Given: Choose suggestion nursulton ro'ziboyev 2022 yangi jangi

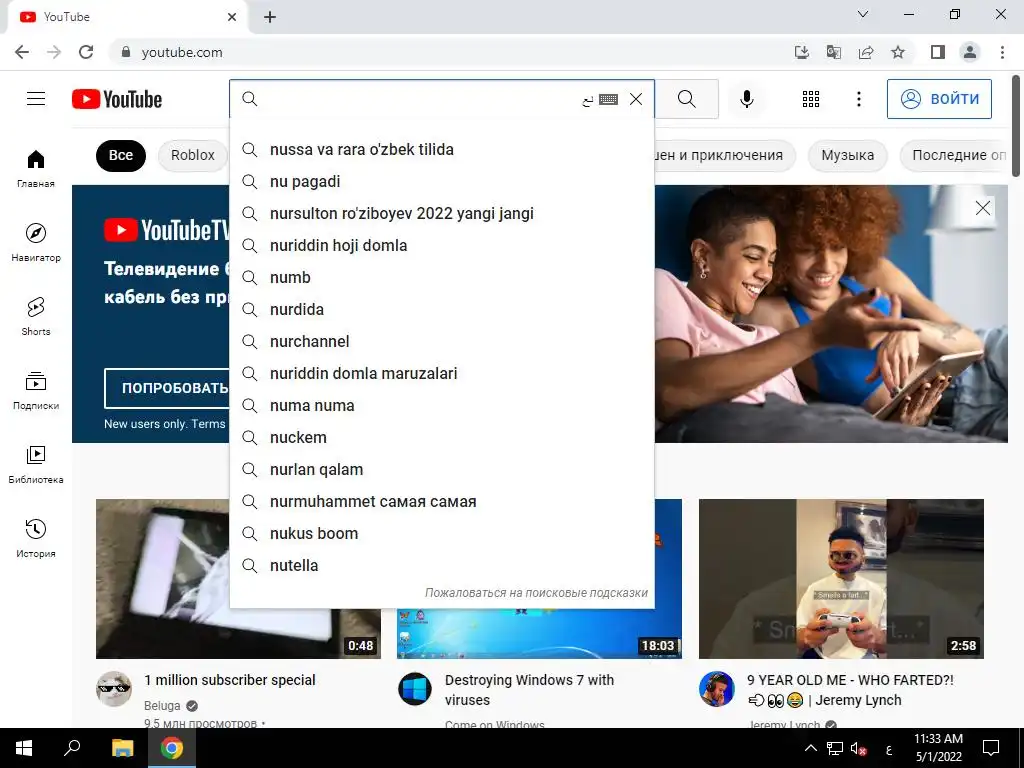Looking at the screenshot, I should [441, 214].
